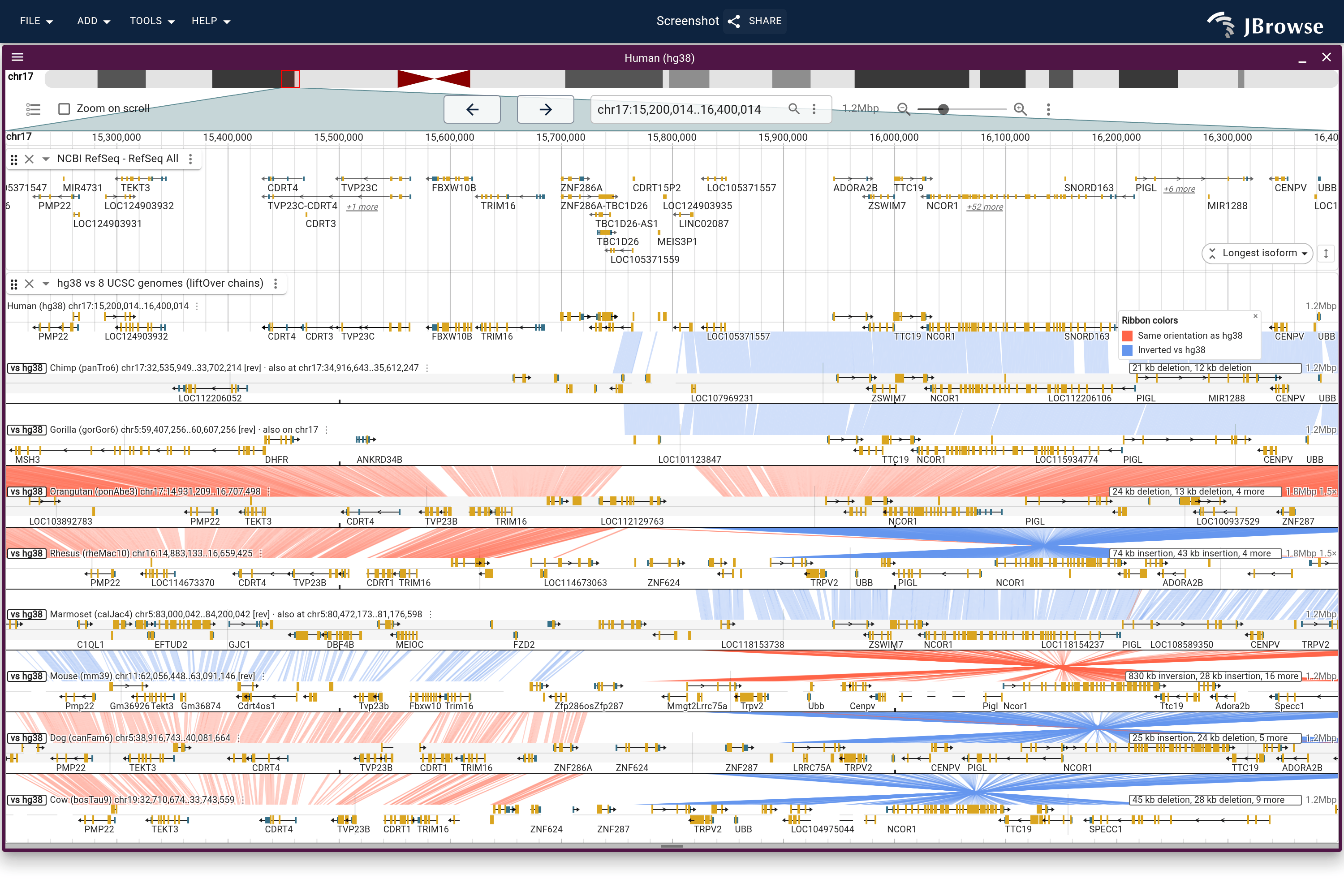Open the view hamburger menu icon
The width and height of the screenshot is (1344, 896).
pos(18,57)
